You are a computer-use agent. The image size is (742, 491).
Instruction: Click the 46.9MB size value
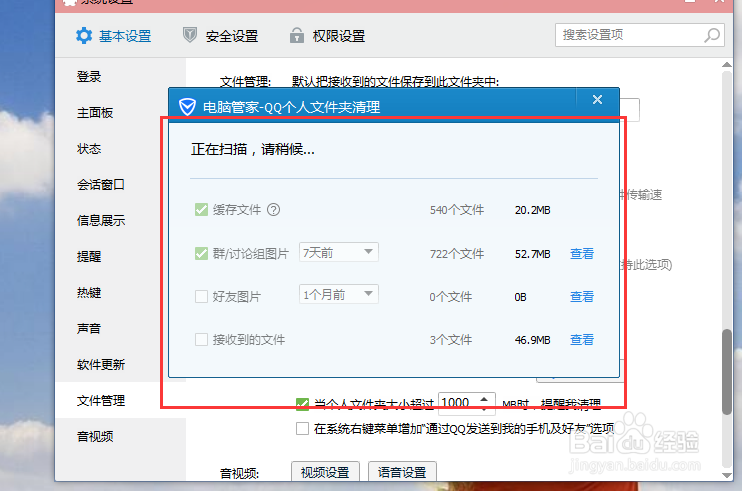[x=532, y=340]
